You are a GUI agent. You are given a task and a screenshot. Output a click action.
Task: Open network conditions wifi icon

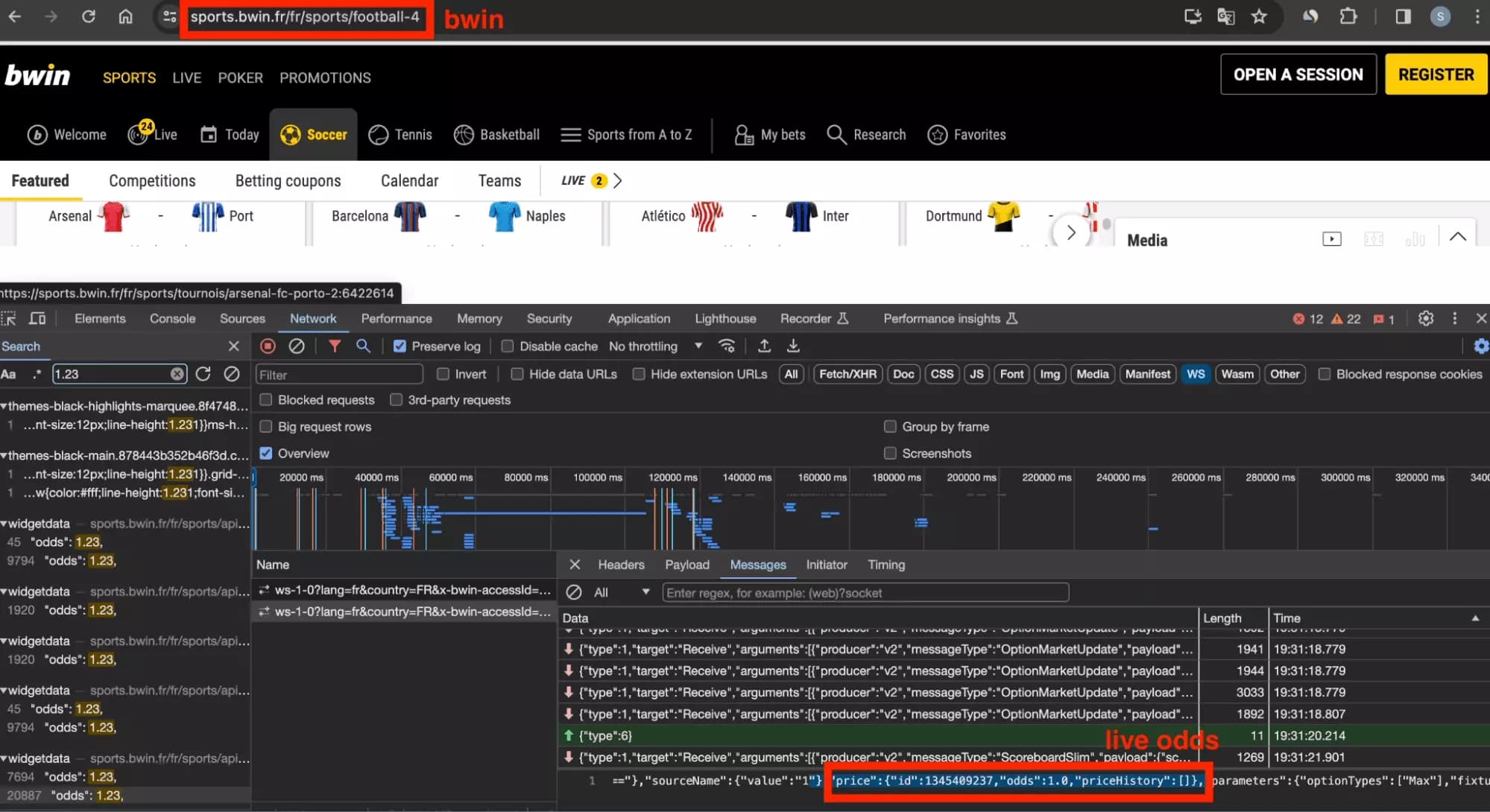click(x=727, y=346)
